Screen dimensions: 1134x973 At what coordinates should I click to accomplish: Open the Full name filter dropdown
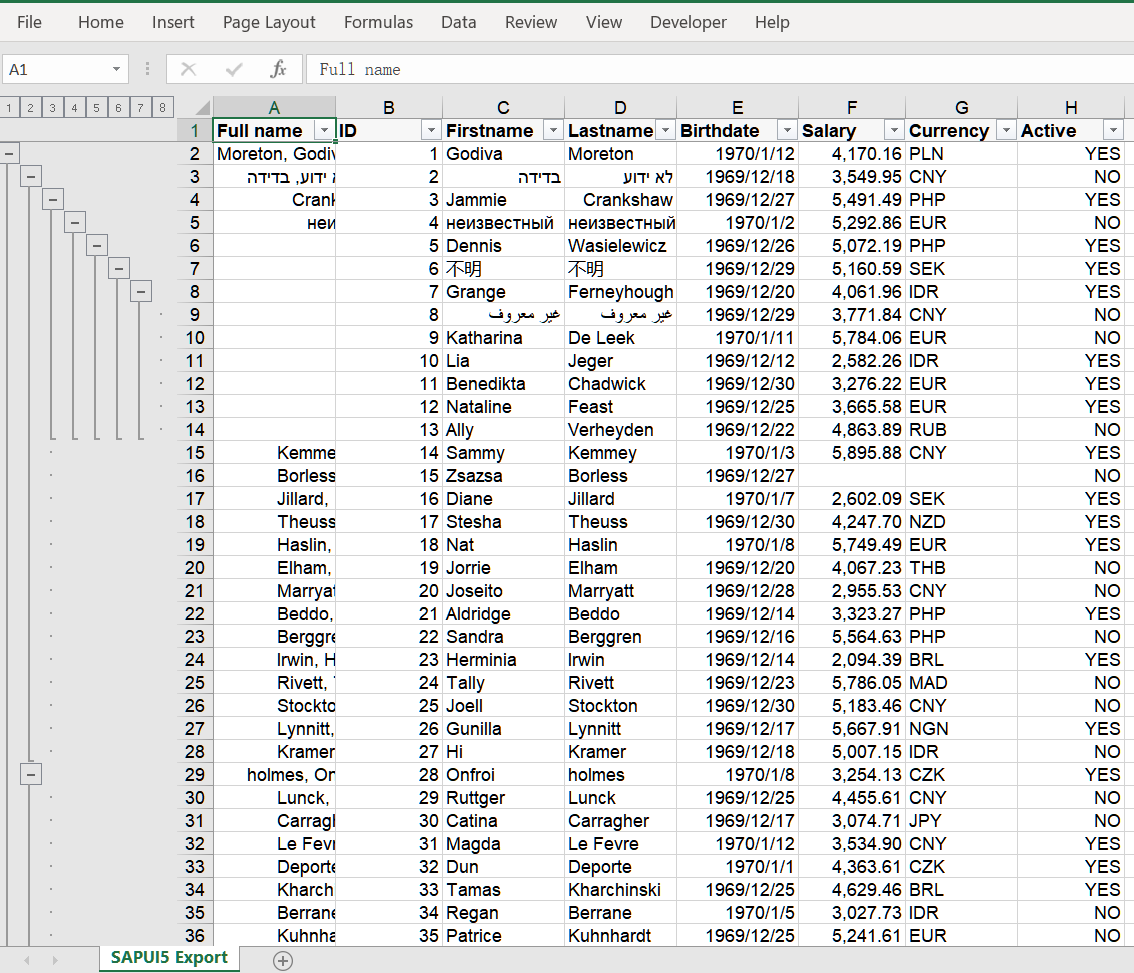tap(325, 130)
